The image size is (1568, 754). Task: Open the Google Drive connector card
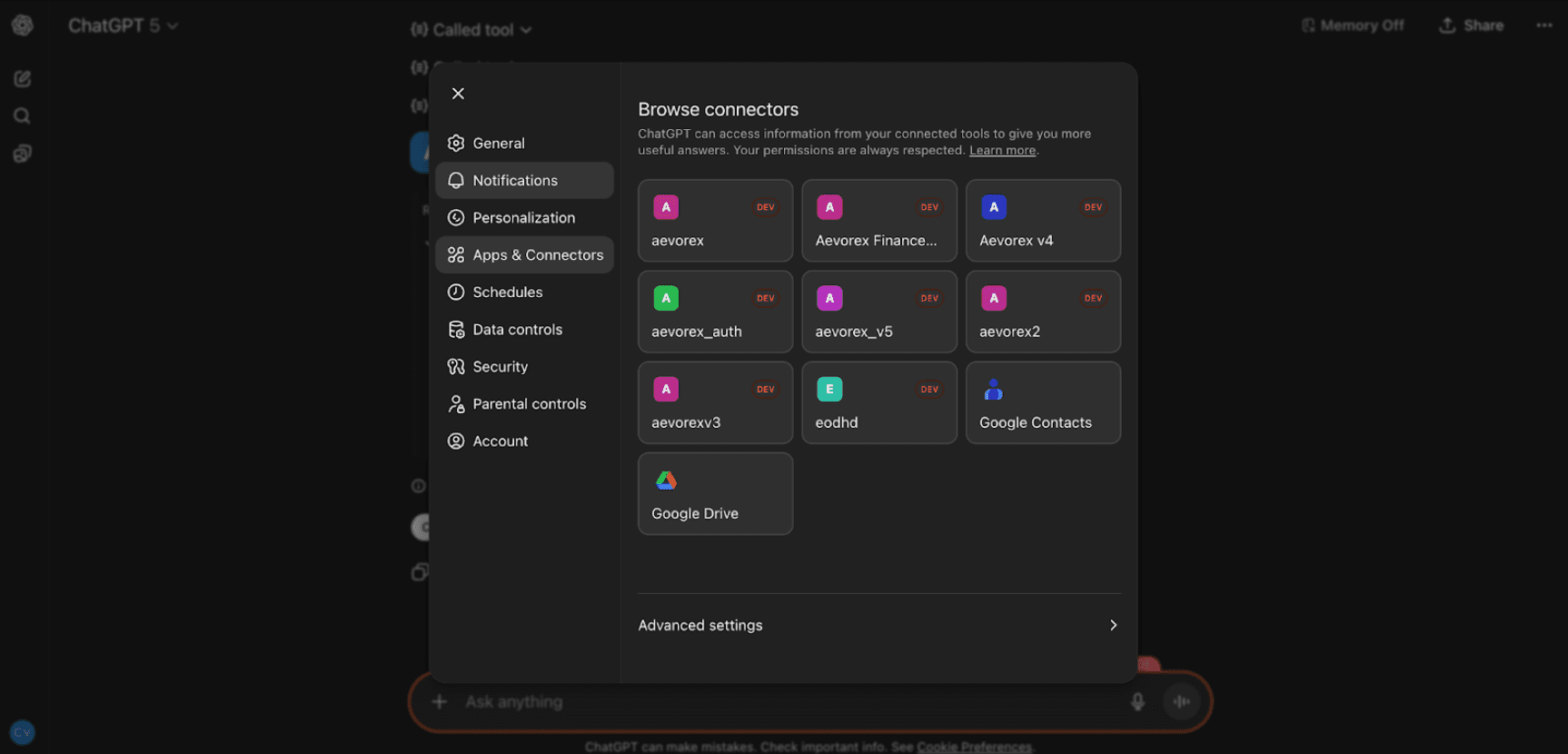click(x=716, y=493)
